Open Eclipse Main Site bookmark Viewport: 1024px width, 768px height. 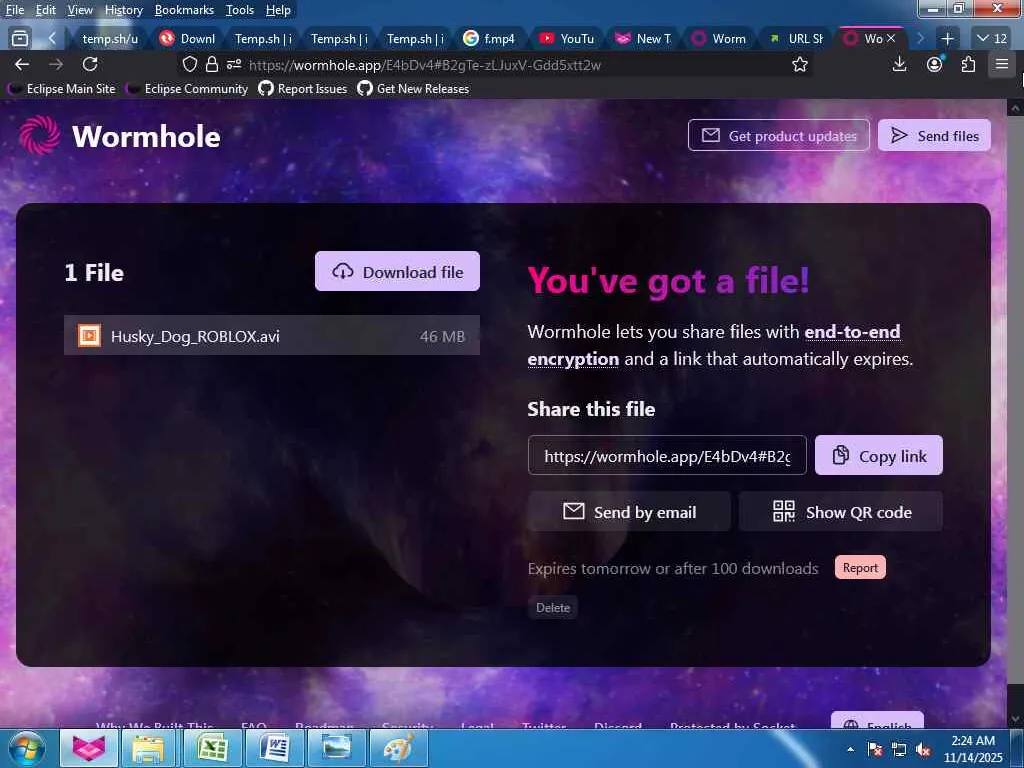coord(61,89)
